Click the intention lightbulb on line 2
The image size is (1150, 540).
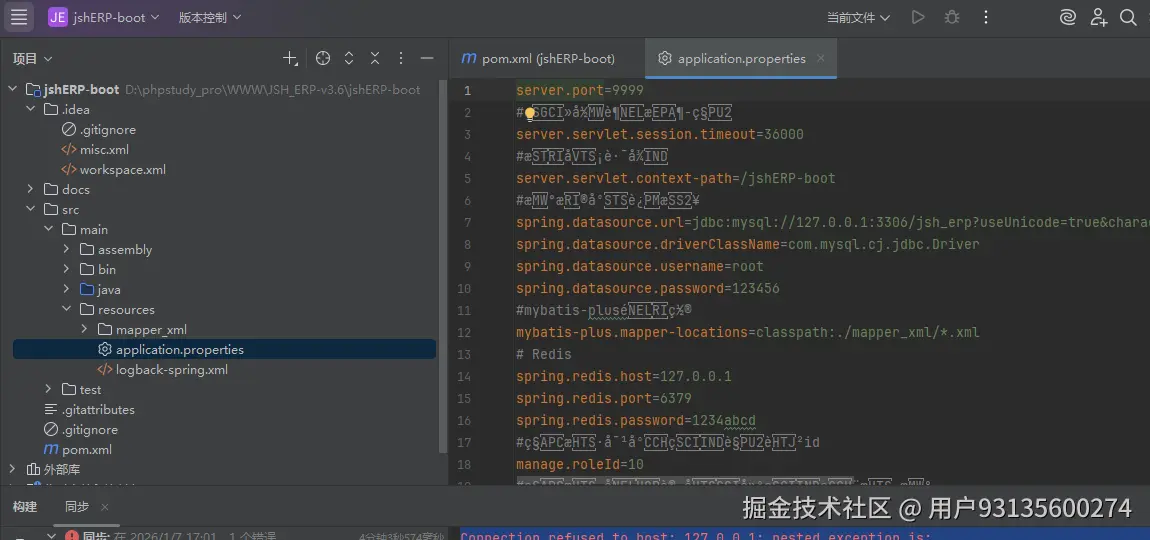530,113
